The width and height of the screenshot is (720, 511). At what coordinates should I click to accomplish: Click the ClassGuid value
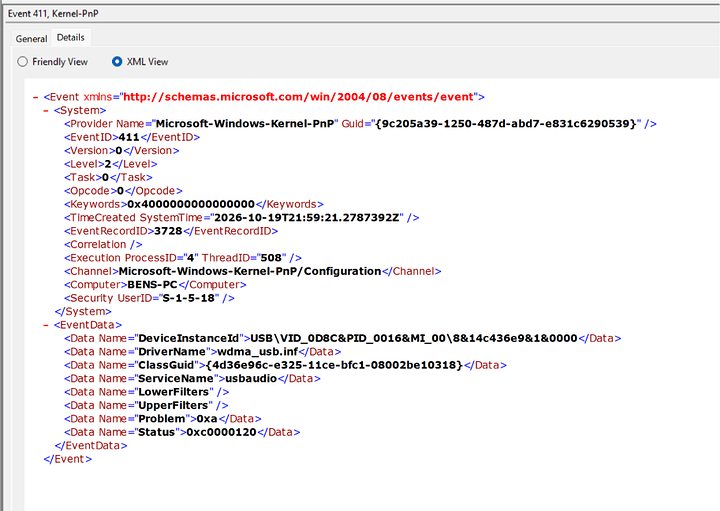pos(335,365)
